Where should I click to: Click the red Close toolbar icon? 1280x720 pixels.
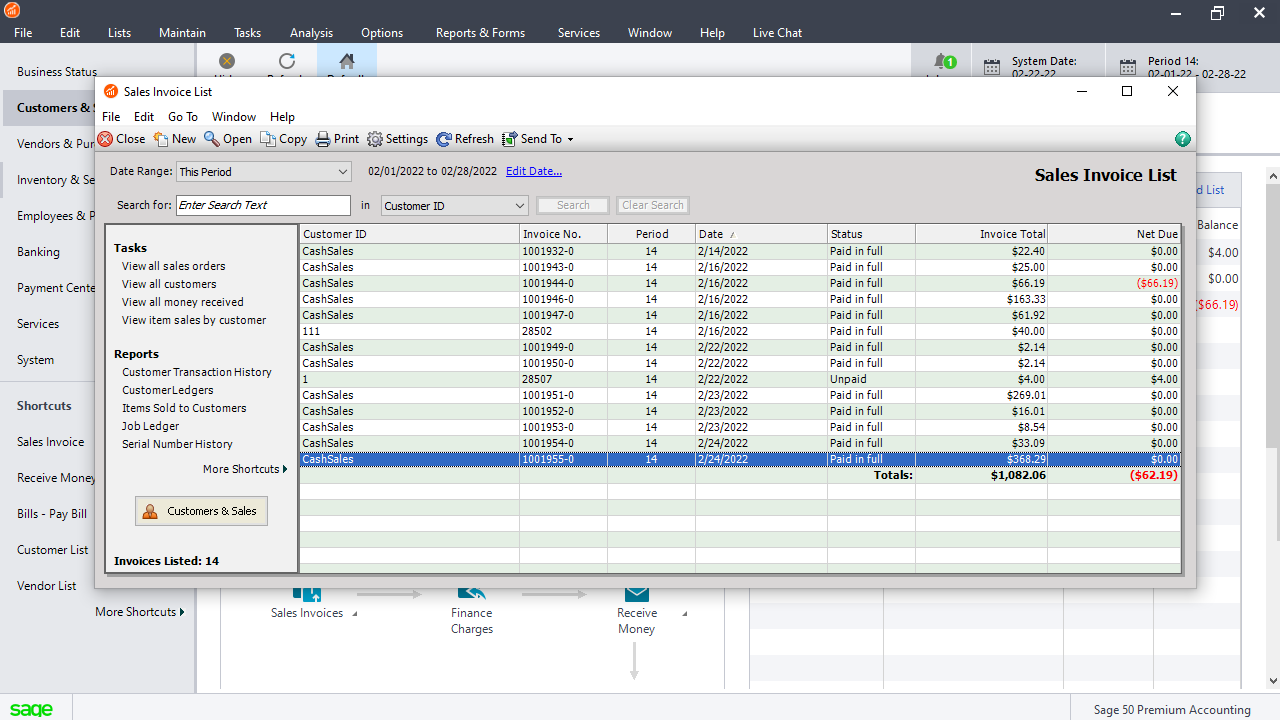[x=105, y=139]
